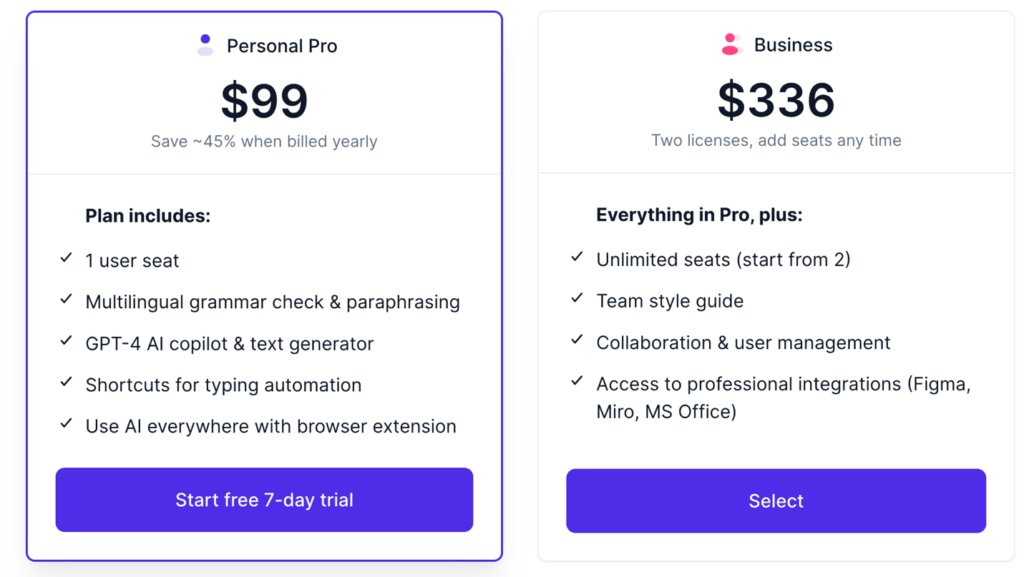Click Save ~45% when billed yearly text
1024x577 pixels.
point(264,142)
